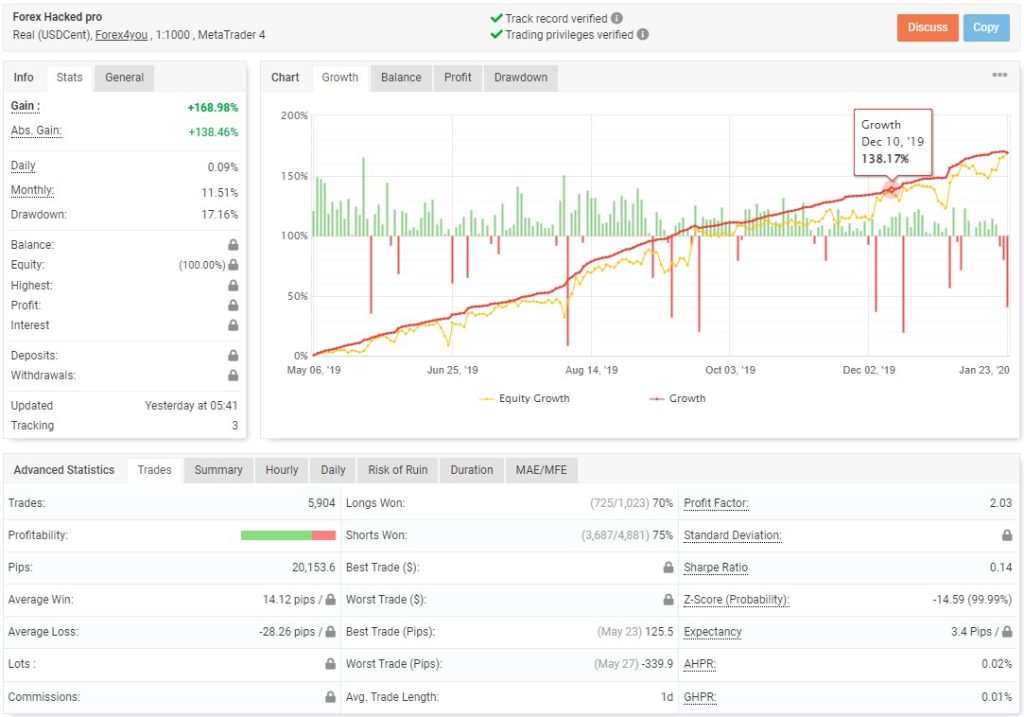The height and width of the screenshot is (717, 1024).
Task: Open the chart options three-dot menu
Action: coord(999,75)
